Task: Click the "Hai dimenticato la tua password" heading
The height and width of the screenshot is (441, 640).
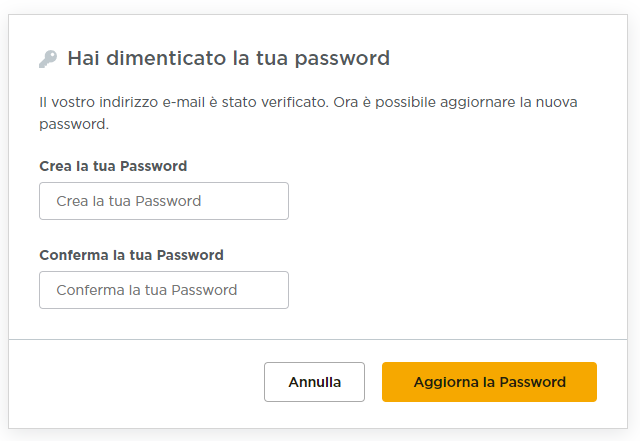Action: [x=228, y=58]
